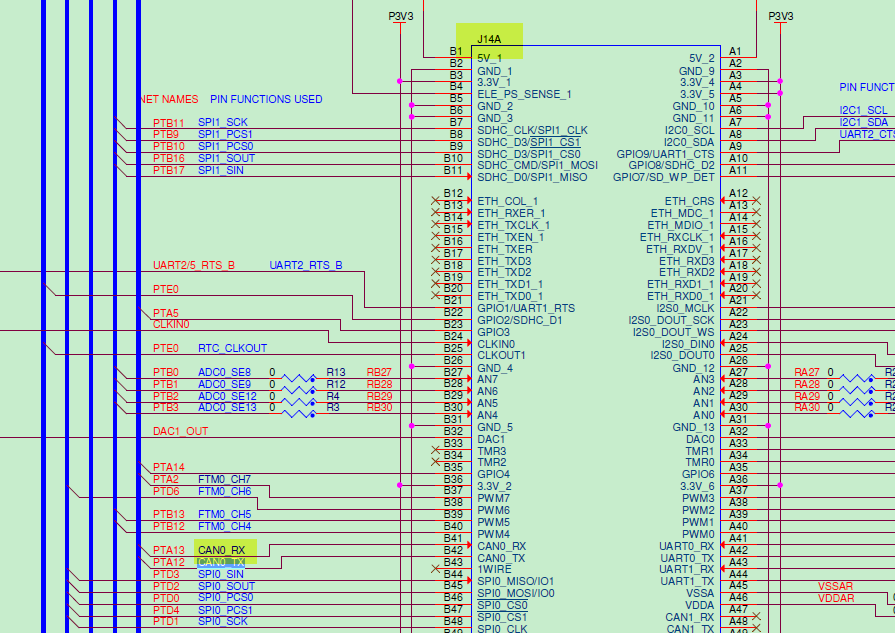This screenshot has height=633, width=895.
Task: Click net label PTD4
Action: 166,610
